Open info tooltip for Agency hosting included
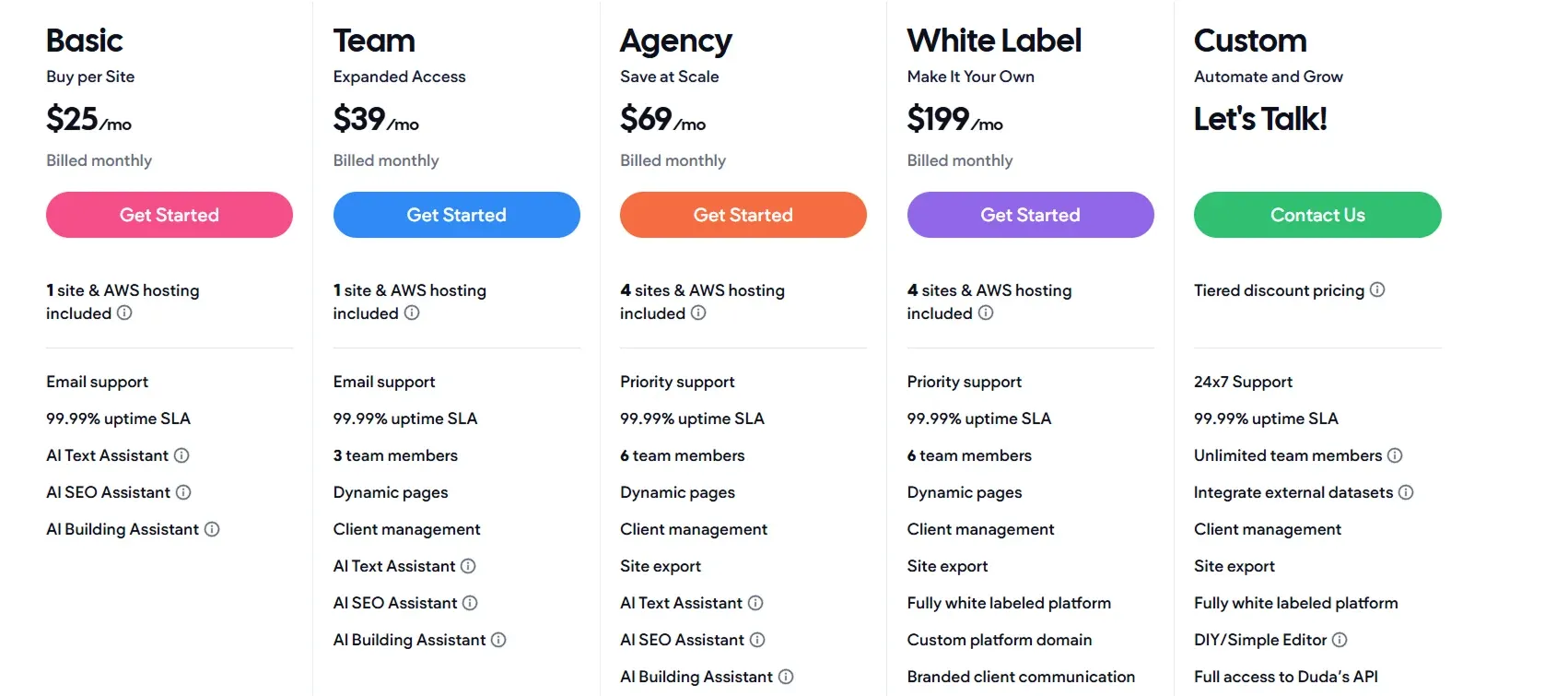This screenshot has height=696, width=1568. [698, 313]
